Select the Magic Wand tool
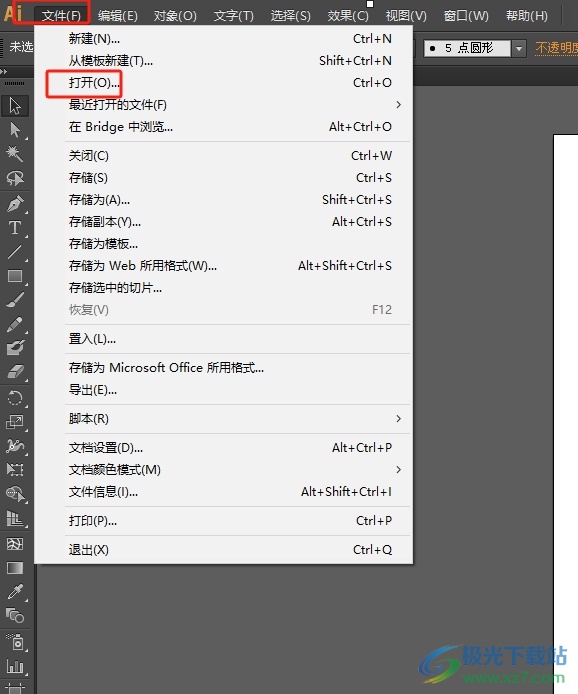 pyautogui.click(x=15, y=154)
